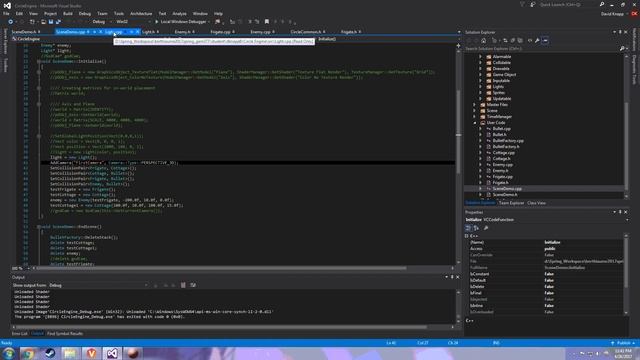The width and height of the screenshot is (640, 360).
Task: Open the Debug configuration dropdown
Action: [x=101, y=22]
